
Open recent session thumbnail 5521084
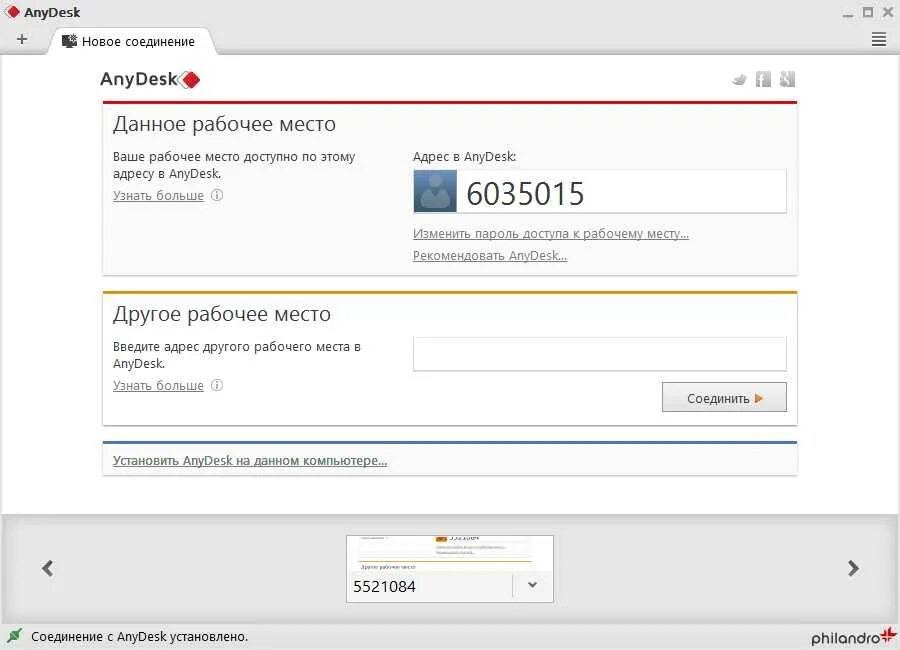pos(449,568)
